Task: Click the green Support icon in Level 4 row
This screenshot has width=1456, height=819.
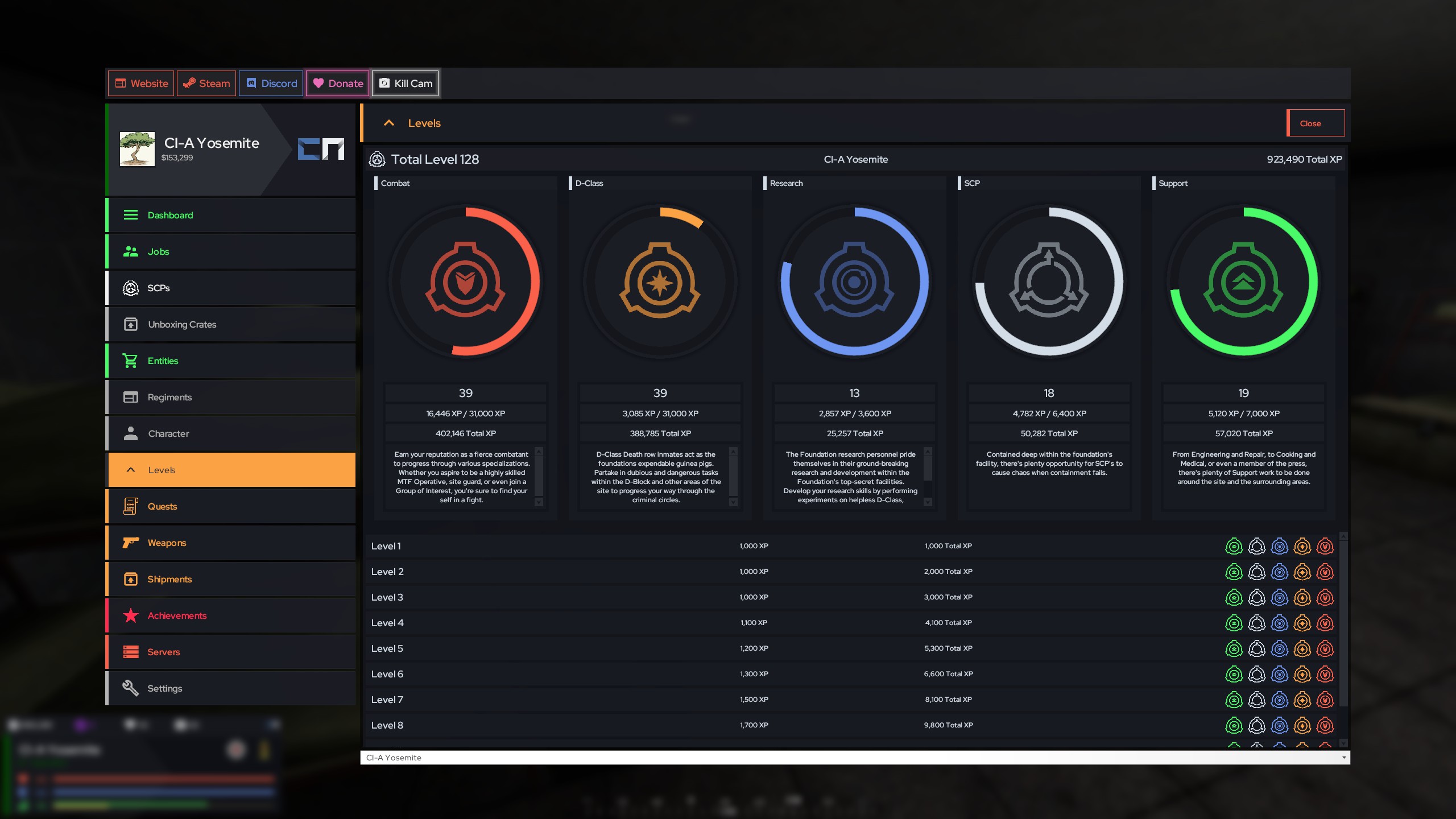Action: pos(1234,623)
